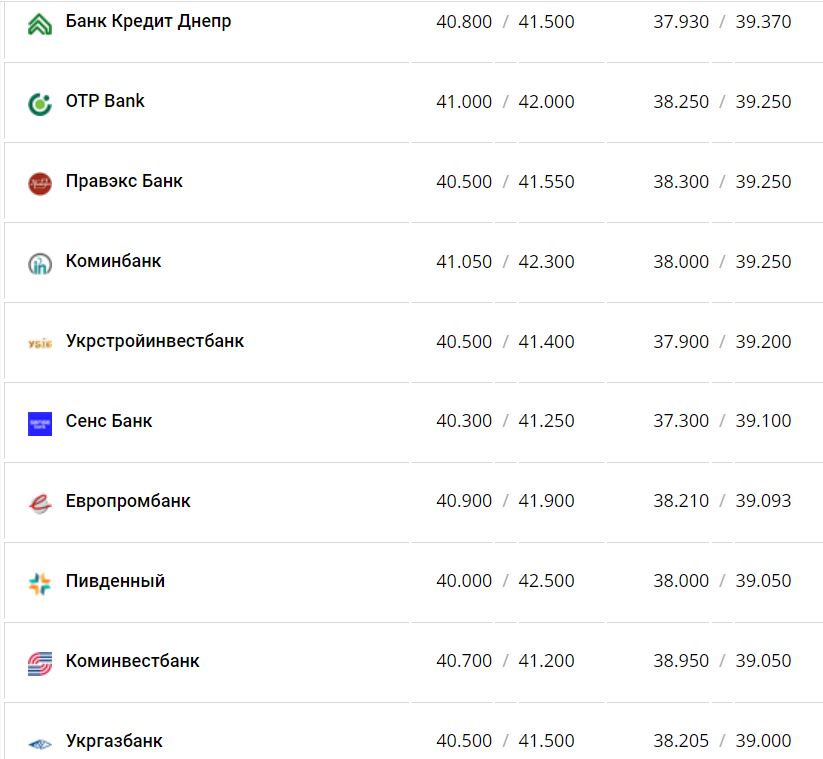Open the Банк Кредит Днепр bank link

pyautogui.click(x=148, y=21)
